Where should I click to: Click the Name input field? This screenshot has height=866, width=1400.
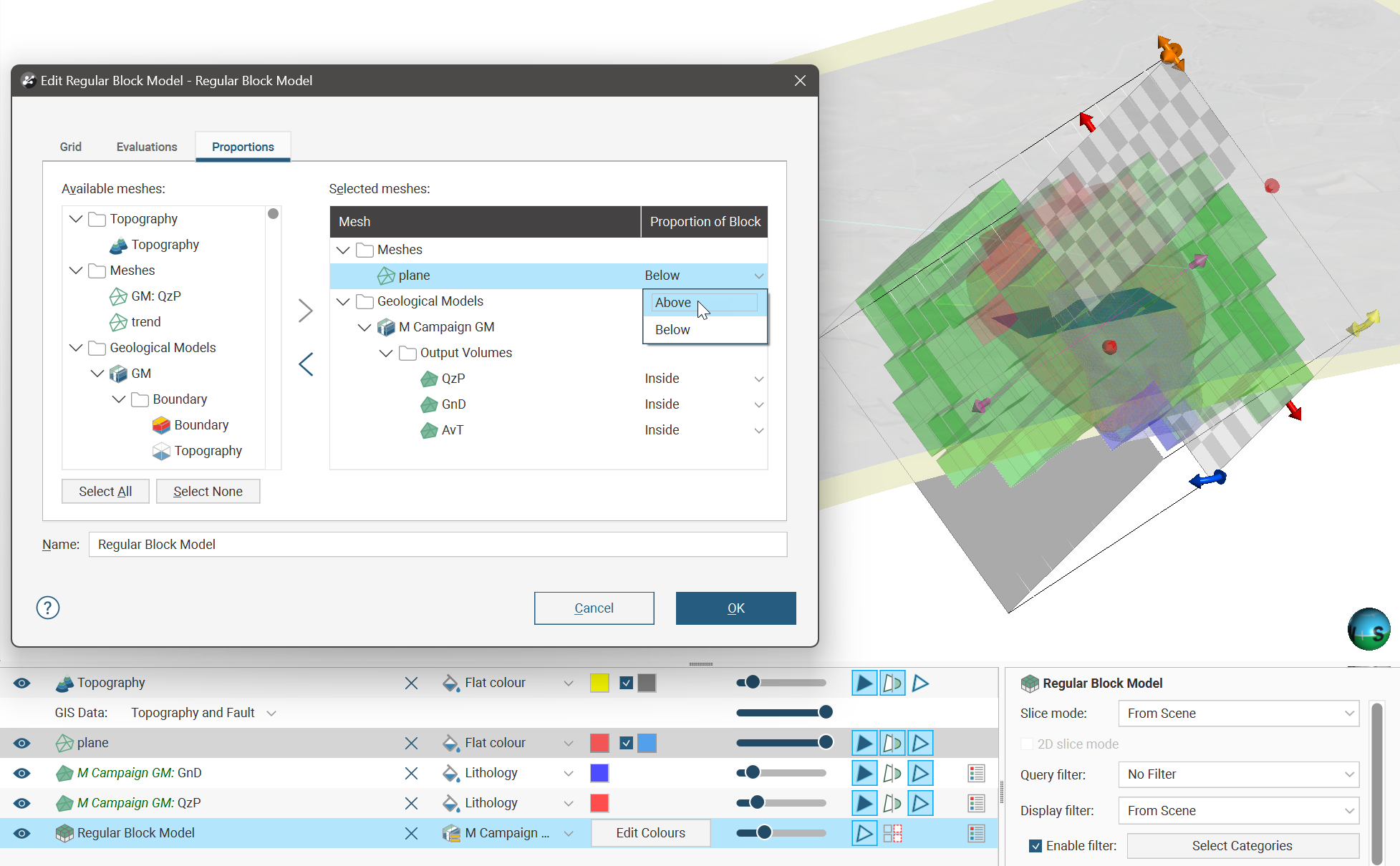pyautogui.click(x=437, y=545)
